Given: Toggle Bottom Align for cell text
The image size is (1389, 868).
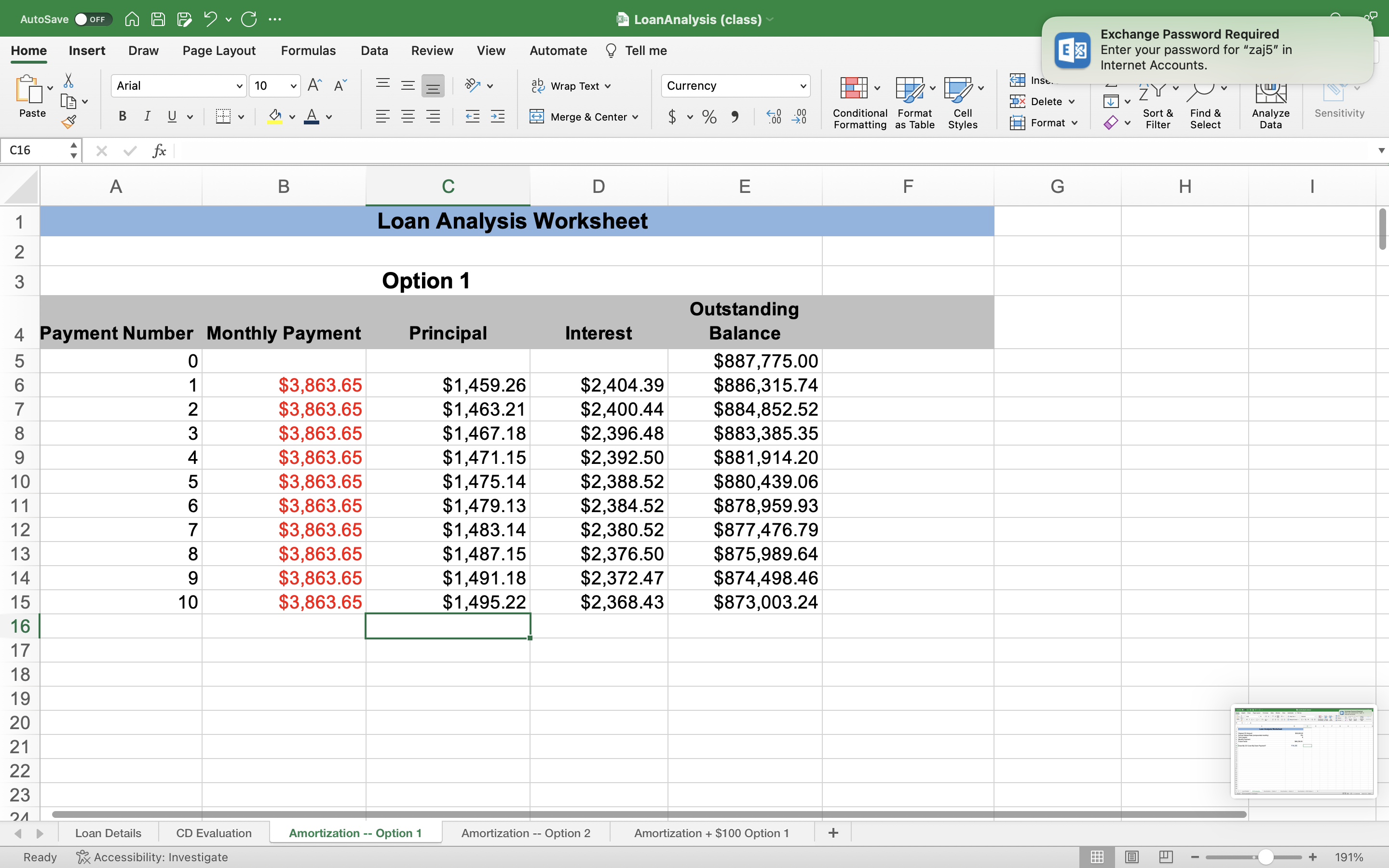Looking at the screenshot, I should tap(433, 86).
